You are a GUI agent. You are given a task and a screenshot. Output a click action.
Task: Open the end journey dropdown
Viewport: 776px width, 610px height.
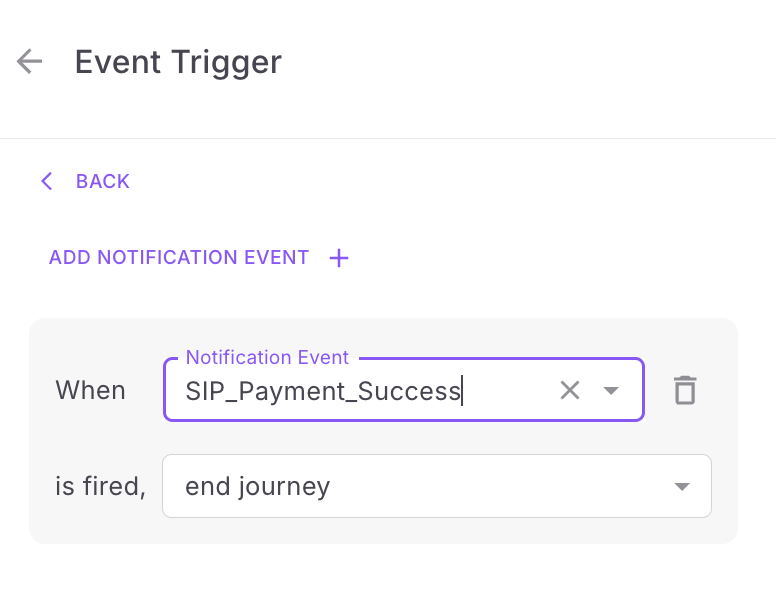tap(437, 486)
